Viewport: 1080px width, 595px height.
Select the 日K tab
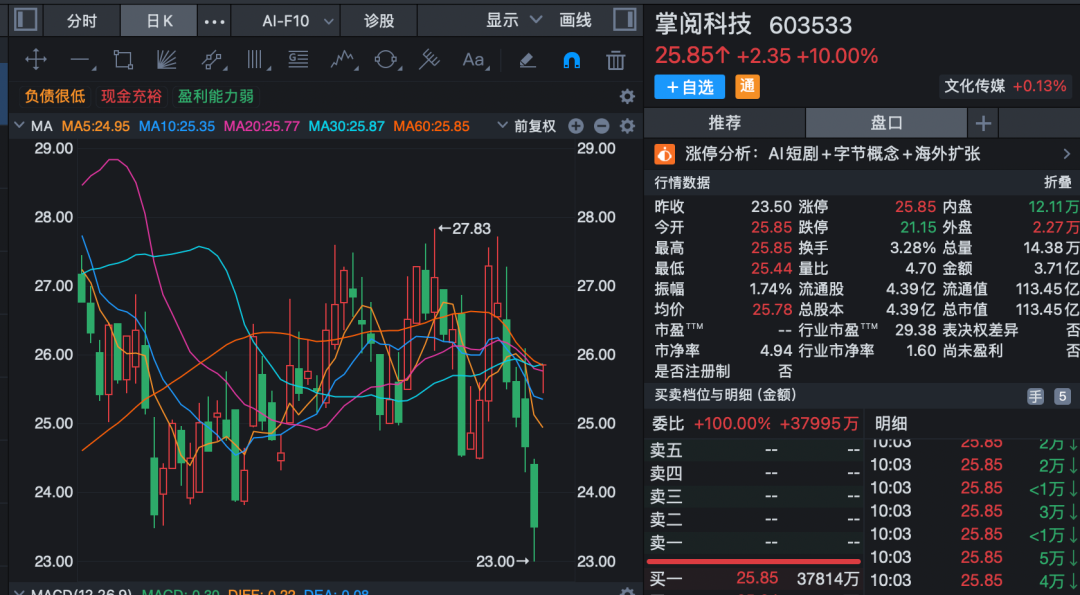tap(159, 21)
